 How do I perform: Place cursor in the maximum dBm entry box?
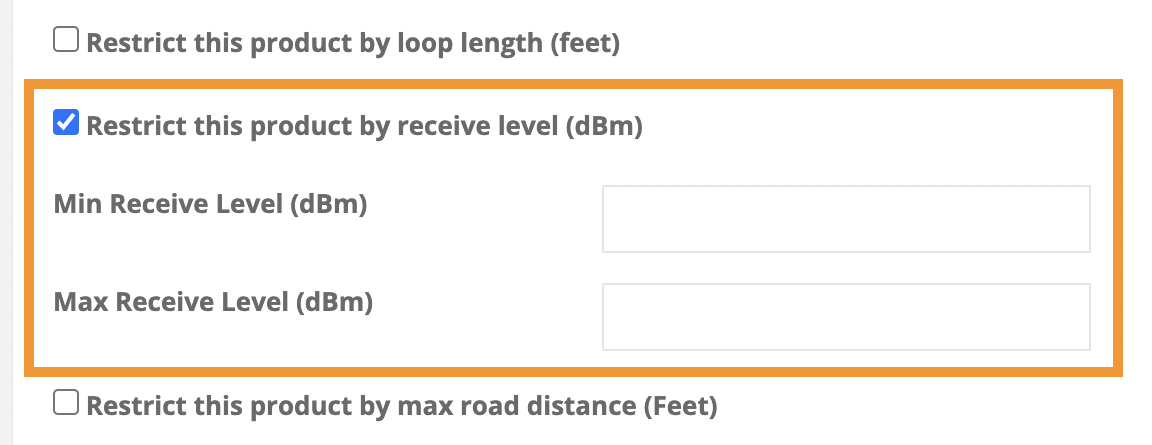[845, 317]
